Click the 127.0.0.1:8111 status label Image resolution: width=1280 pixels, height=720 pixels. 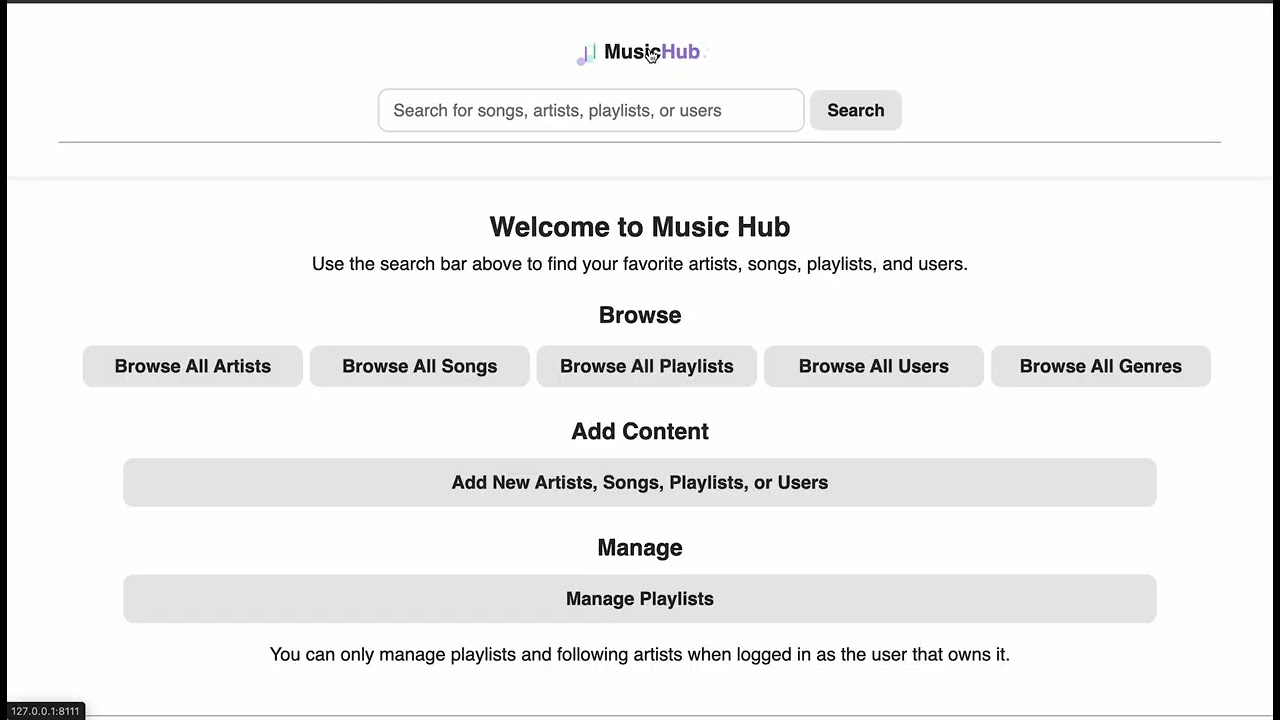44,711
